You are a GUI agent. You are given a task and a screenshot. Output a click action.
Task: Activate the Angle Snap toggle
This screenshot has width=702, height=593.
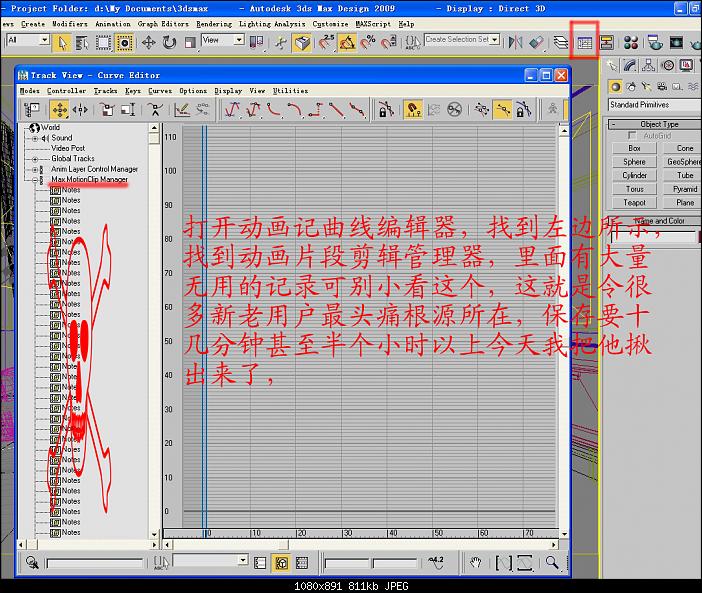tap(347, 42)
